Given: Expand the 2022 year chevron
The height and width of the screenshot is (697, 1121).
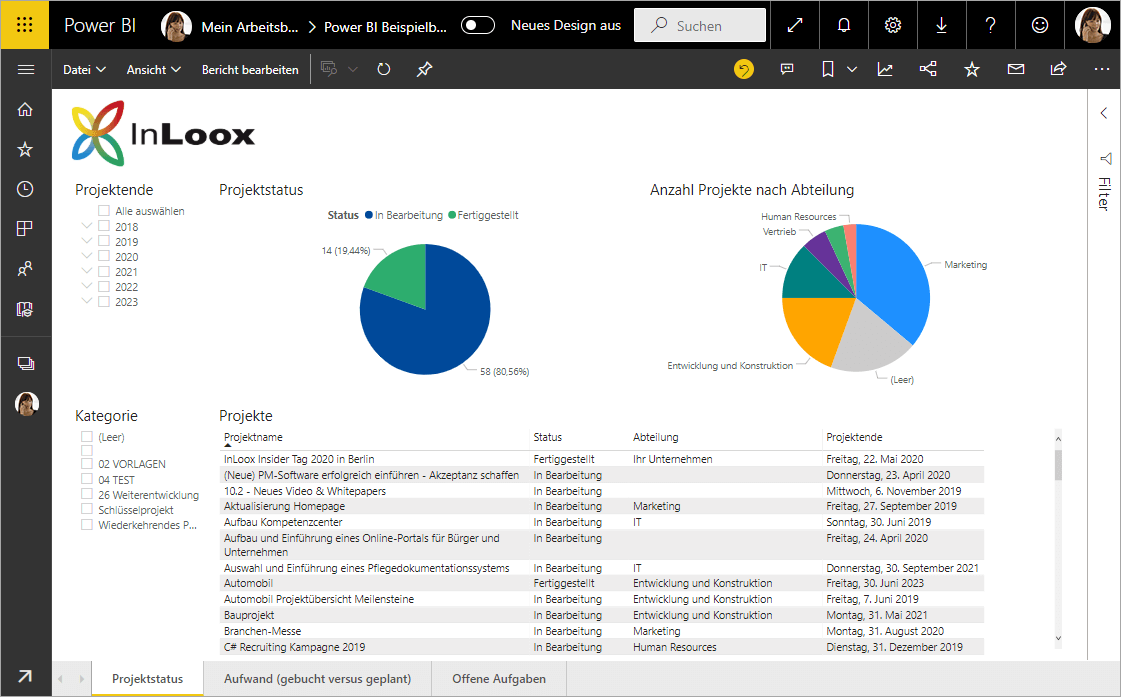Looking at the screenshot, I should pos(87,286).
